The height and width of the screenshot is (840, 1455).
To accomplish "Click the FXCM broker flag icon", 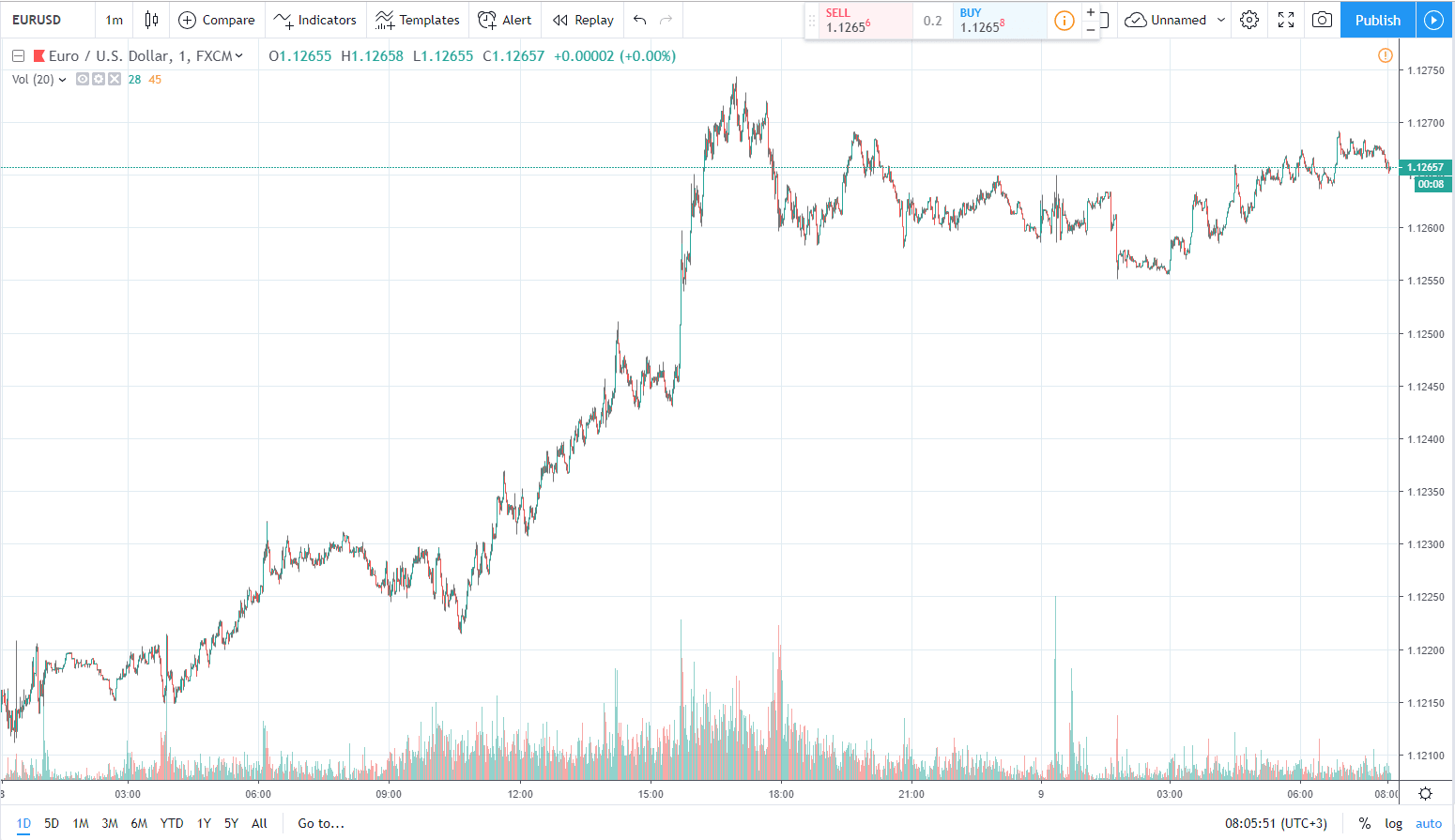I will coord(39,56).
